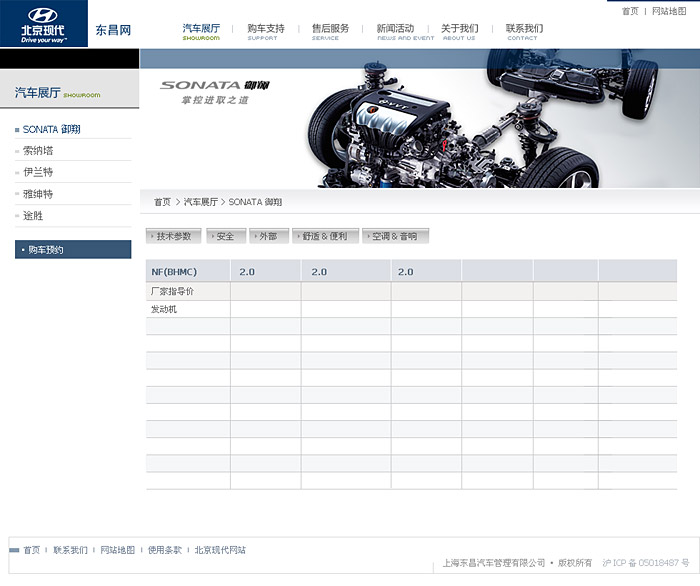Click the 汽车展厅 Showroom sidebar heading

(57, 93)
